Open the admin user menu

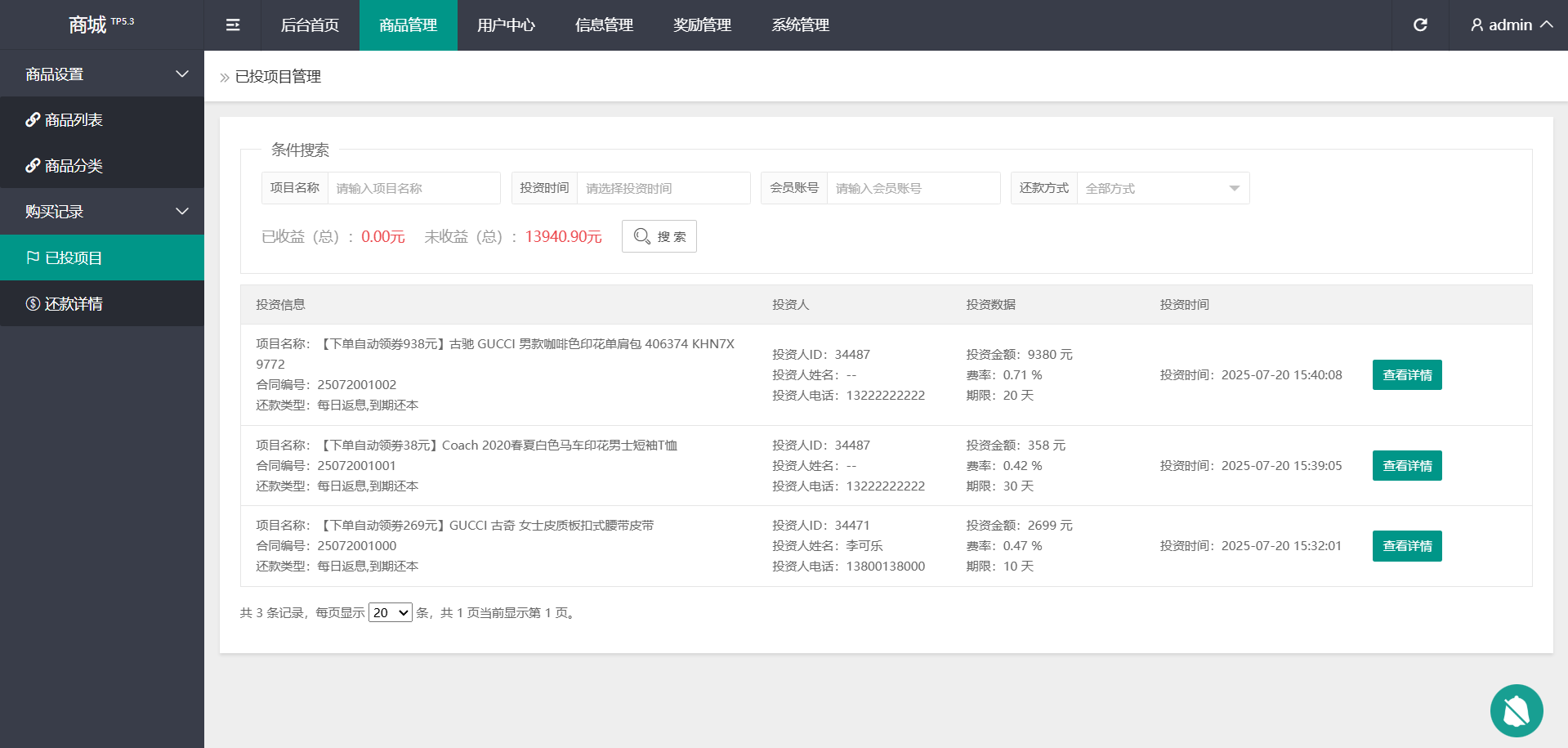[x=1512, y=25]
